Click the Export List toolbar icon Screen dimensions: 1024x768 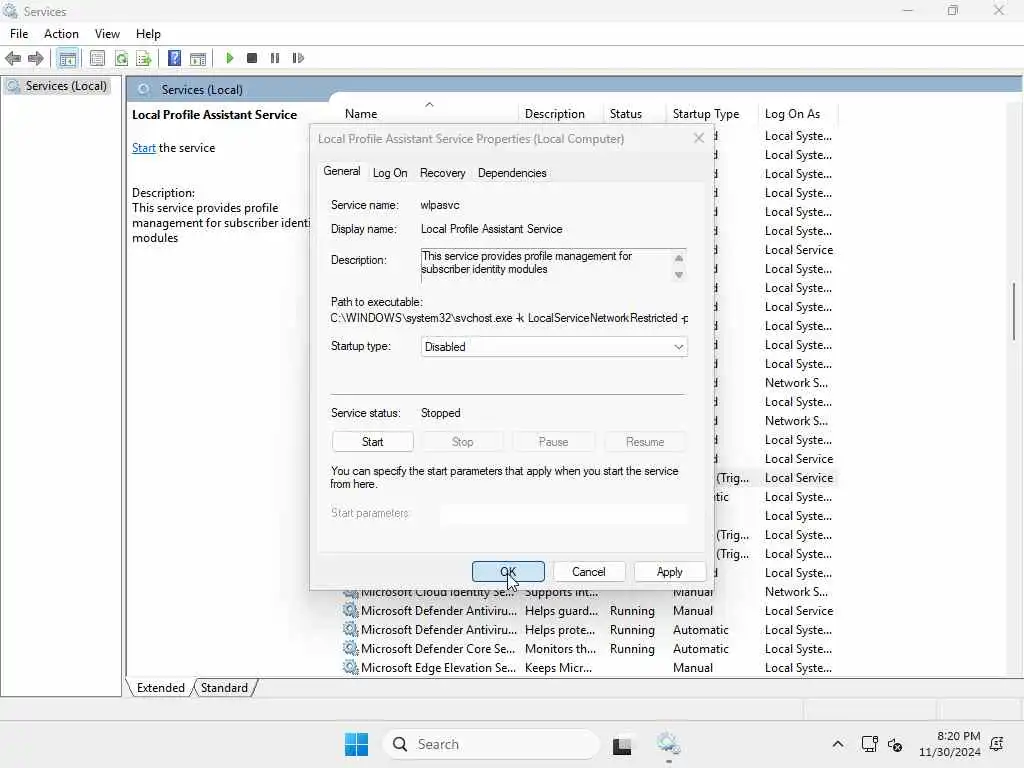click(144, 58)
